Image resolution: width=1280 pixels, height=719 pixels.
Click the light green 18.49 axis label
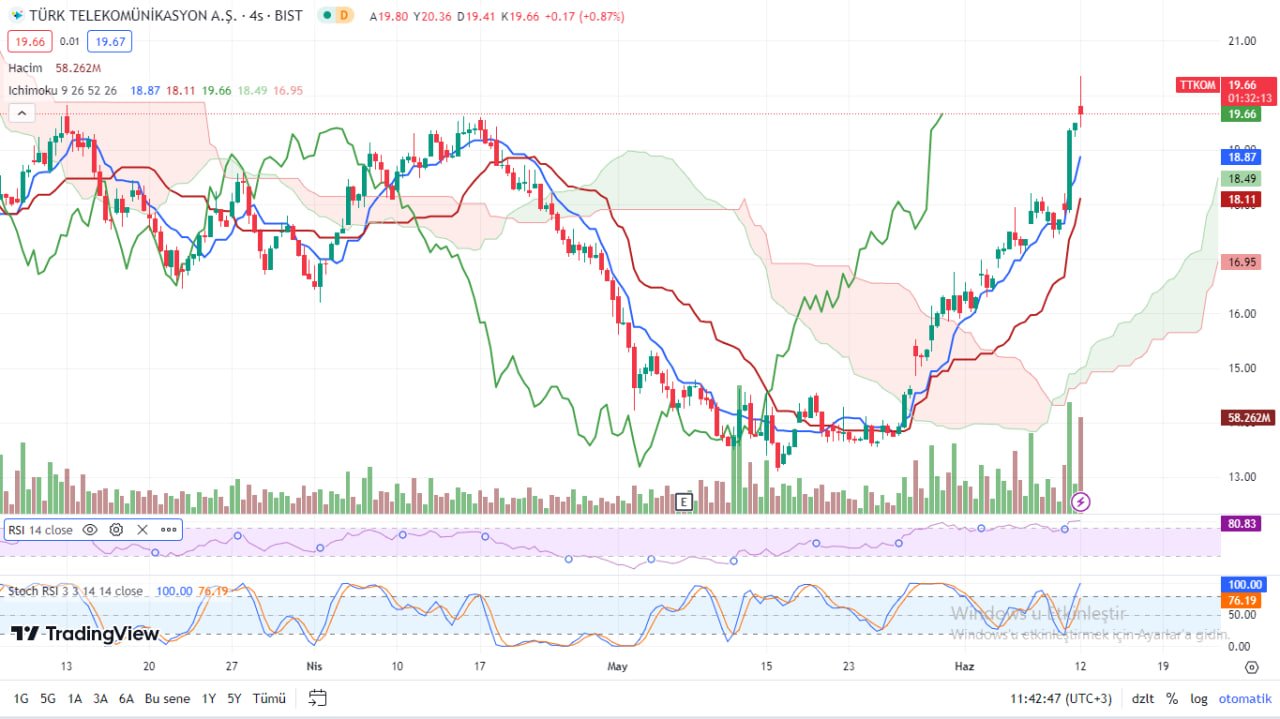coord(1242,178)
